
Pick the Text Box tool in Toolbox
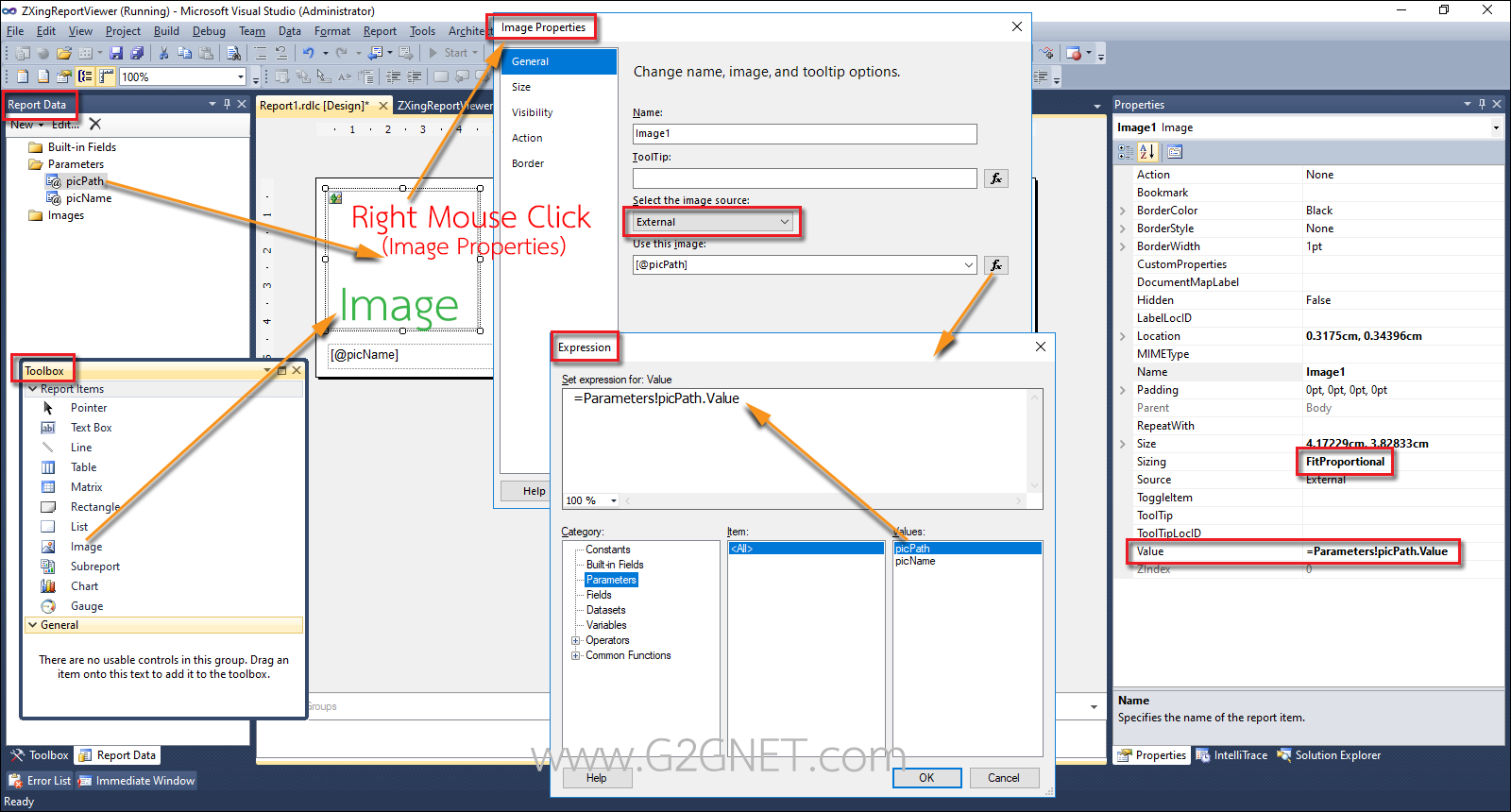(91, 428)
